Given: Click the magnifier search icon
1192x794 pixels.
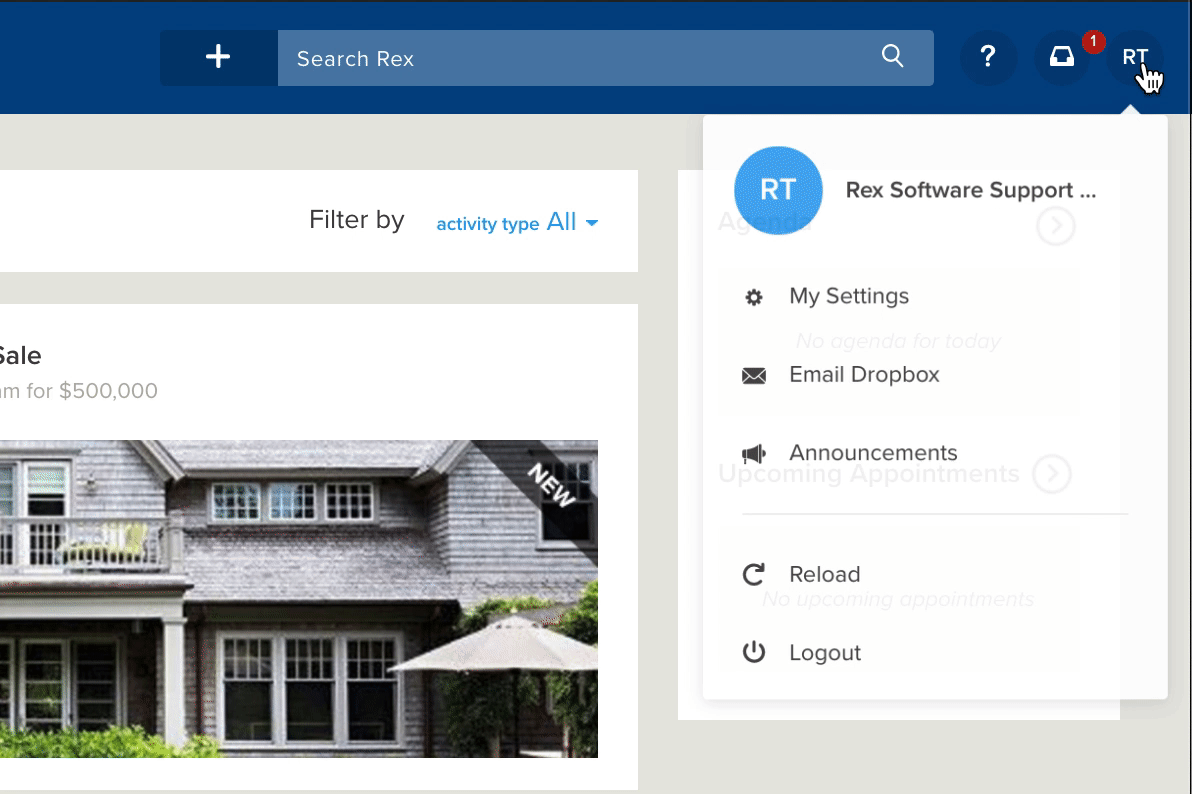Looking at the screenshot, I should point(892,56).
